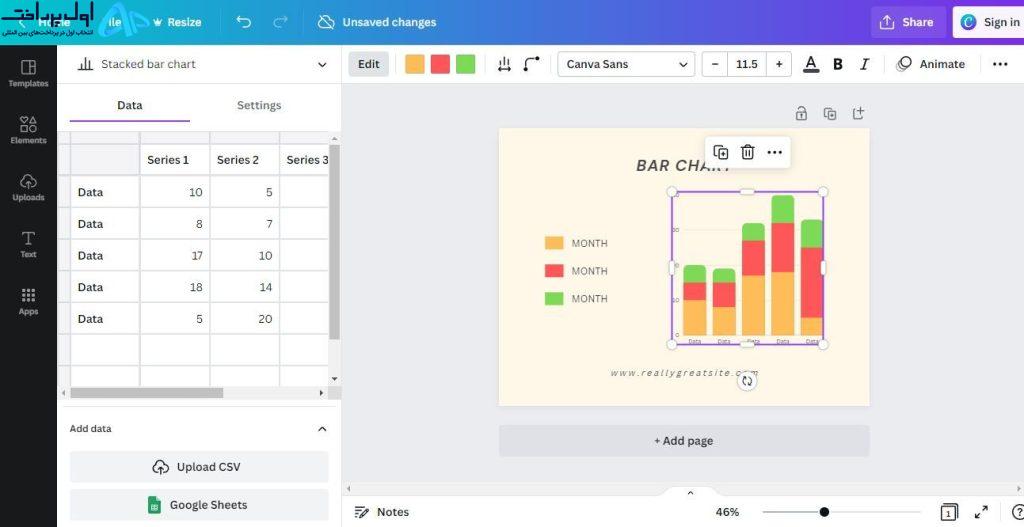This screenshot has height=527, width=1024.
Task: Click the Upload CSV button
Action: 199,467
